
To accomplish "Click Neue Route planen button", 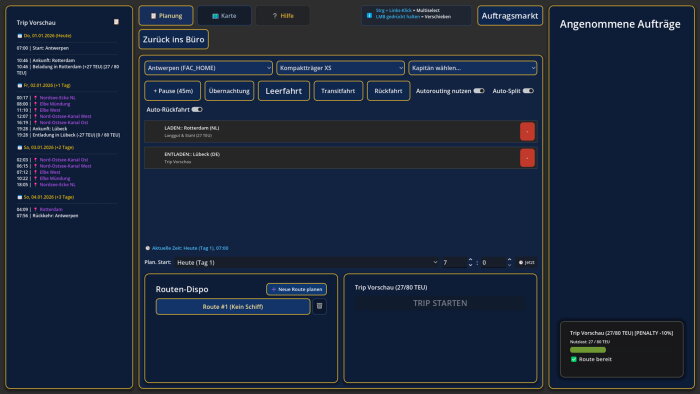I will (x=296, y=289).
